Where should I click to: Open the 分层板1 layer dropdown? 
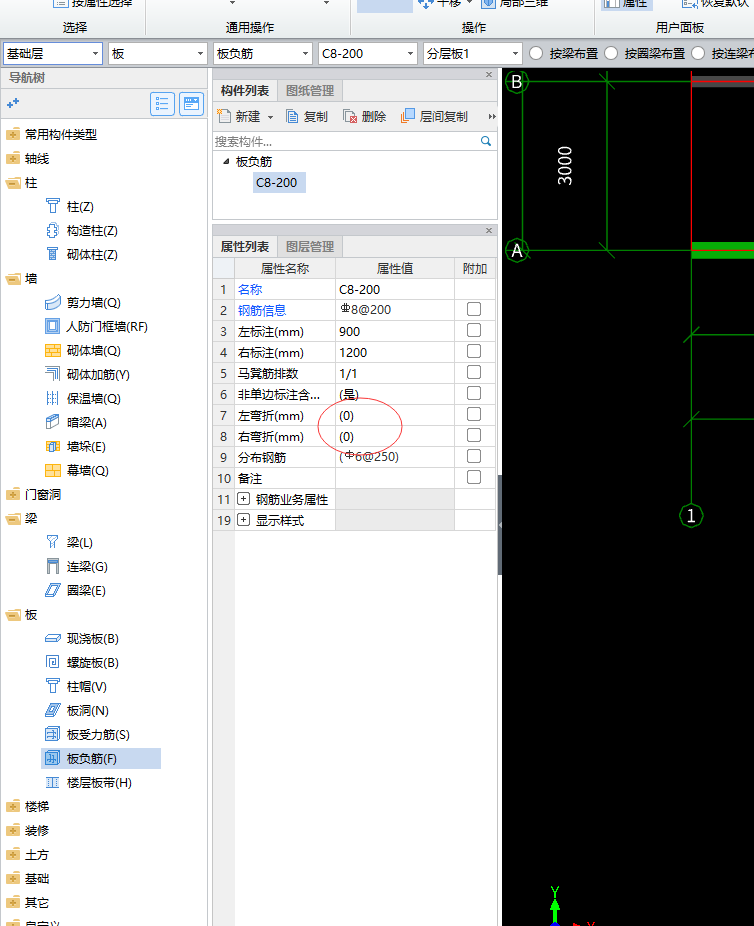click(473, 54)
